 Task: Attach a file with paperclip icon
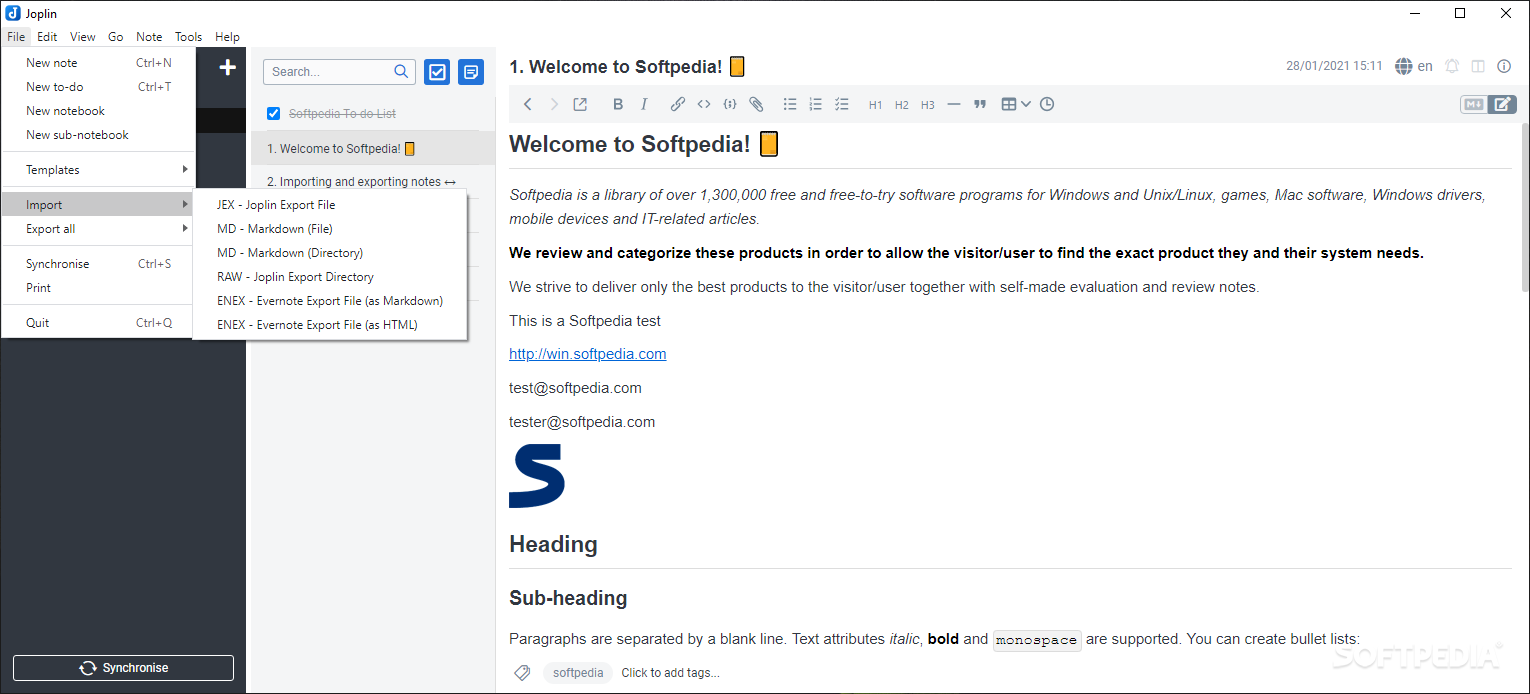tap(756, 104)
